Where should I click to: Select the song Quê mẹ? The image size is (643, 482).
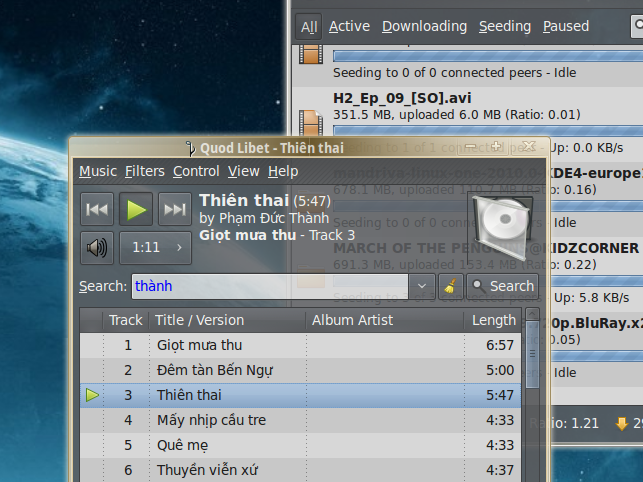click(300, 445)
